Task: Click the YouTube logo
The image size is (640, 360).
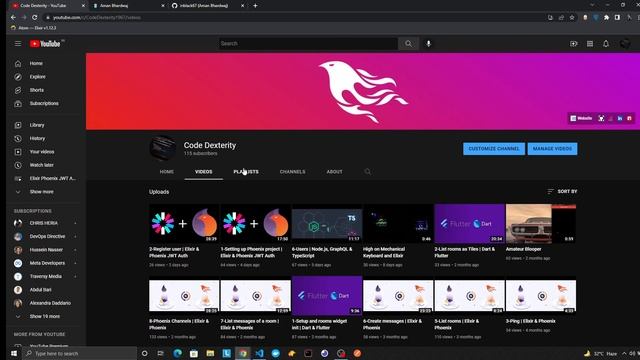Action: pos(45,44)
